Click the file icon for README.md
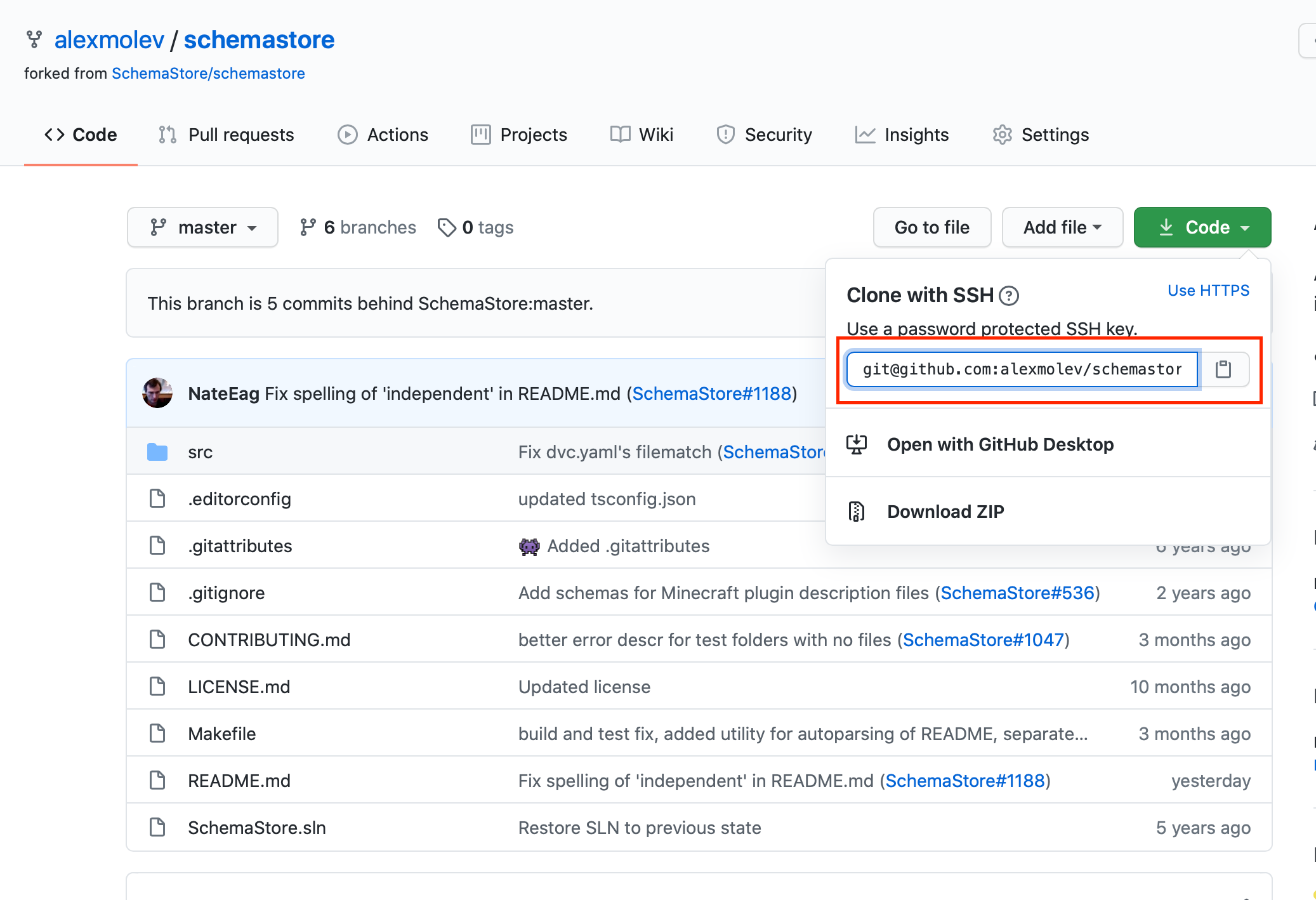This screenshot has height=900, width=1316. pos(157,781)
